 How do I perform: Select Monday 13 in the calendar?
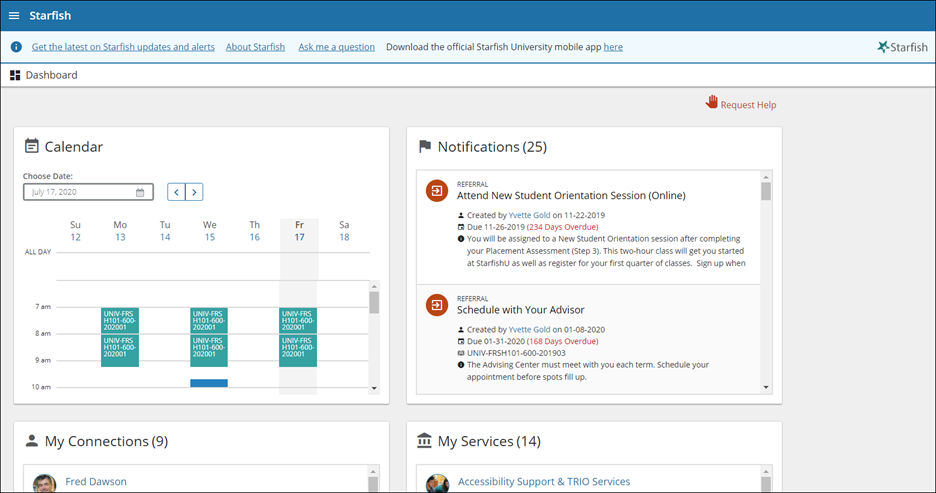pos(120,237)
